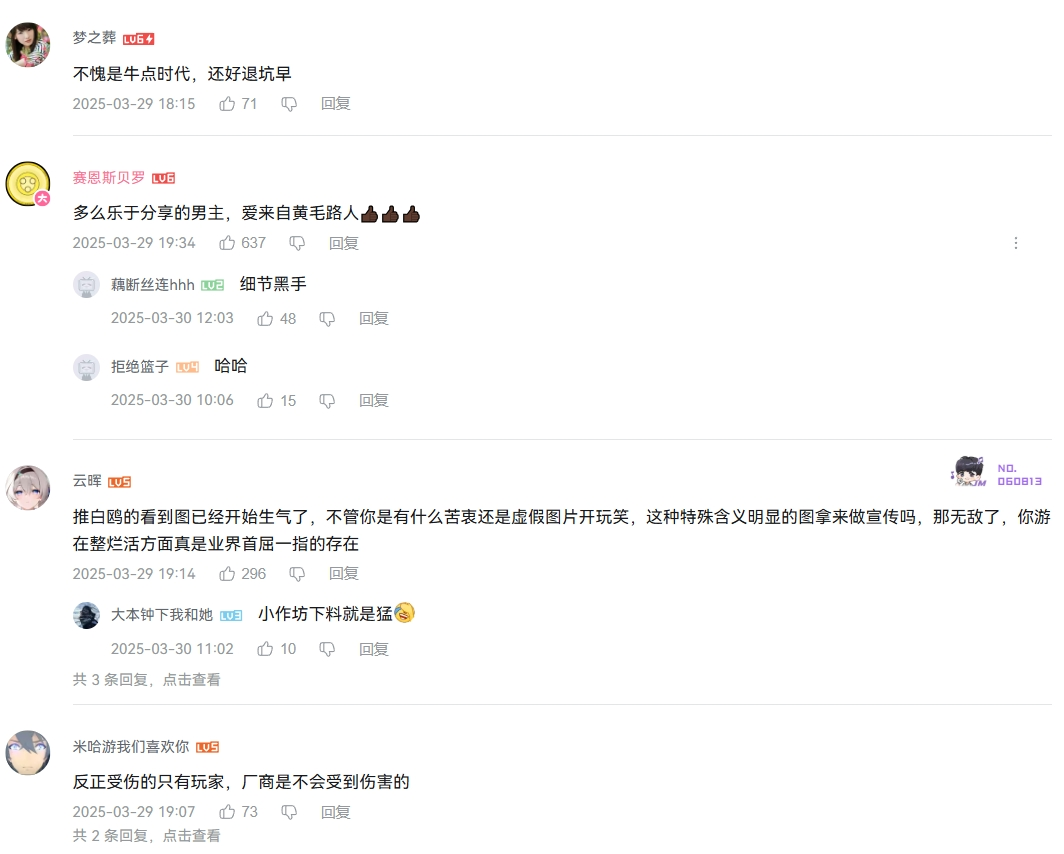
Task: Expand the 共 3 条回复 replies
Action: click(147, 680)
